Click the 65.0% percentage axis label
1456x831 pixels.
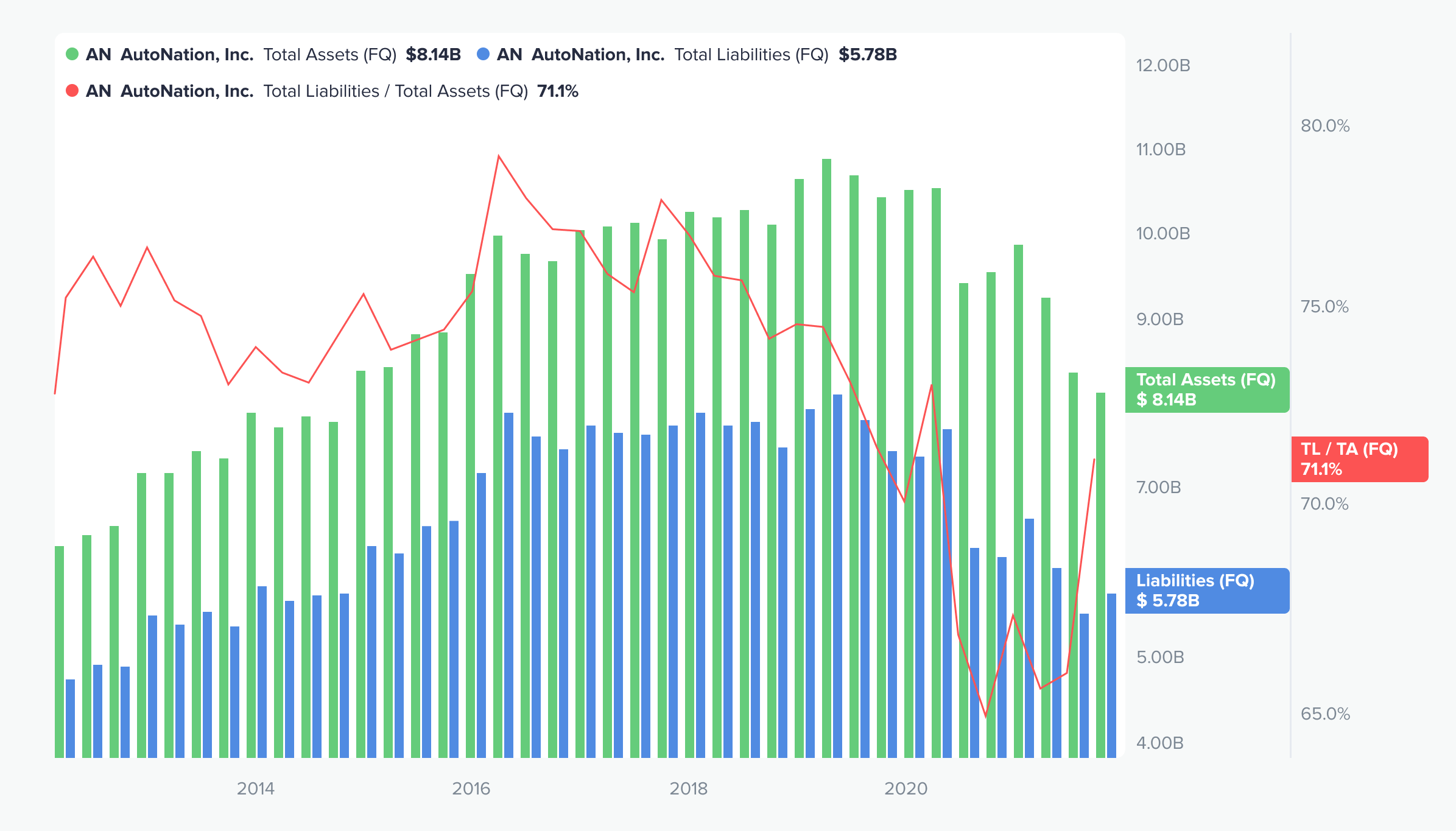tap(1325, 714)
